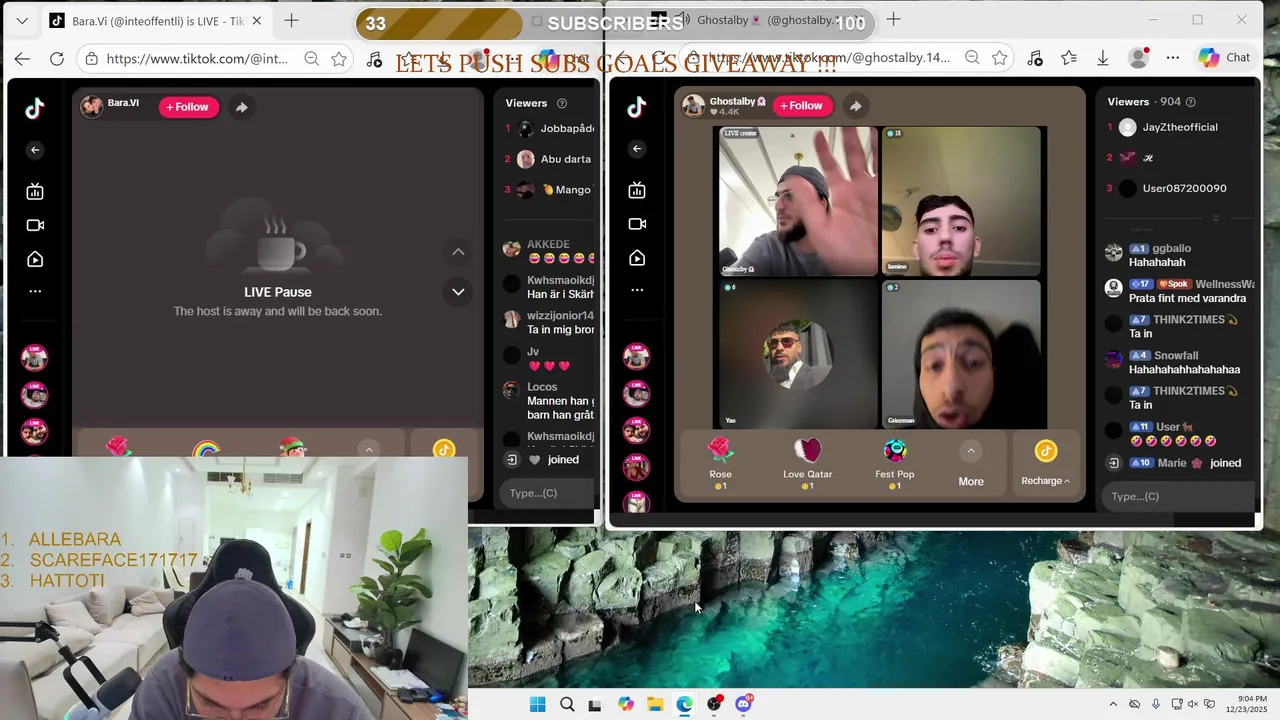Open a new tab in Ghostalby browser
Screen dimensions: 1280x720
point(893,19)
